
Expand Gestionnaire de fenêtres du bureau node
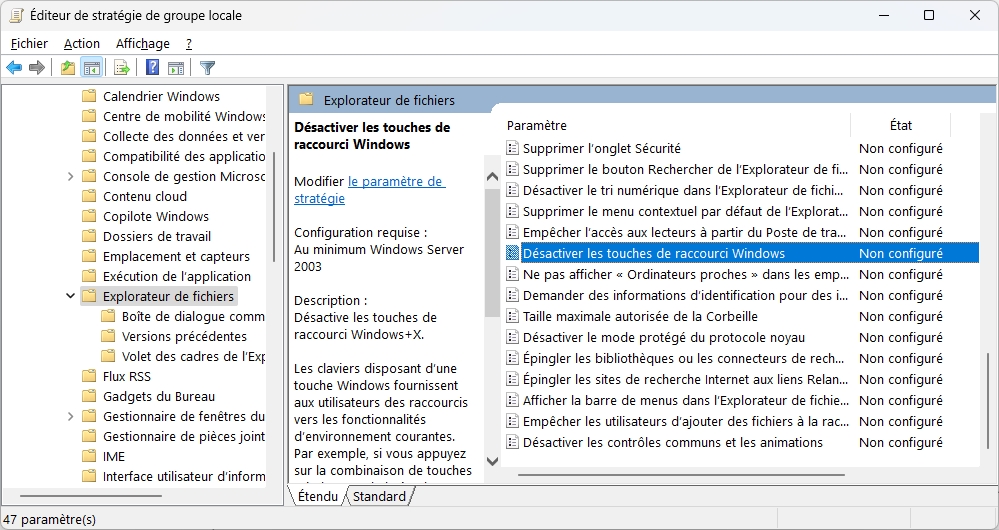(x=71, y=417)
